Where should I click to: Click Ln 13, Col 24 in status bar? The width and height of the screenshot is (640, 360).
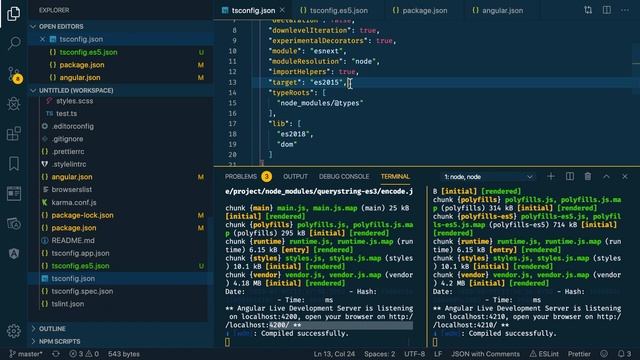(x=334, y=354)
